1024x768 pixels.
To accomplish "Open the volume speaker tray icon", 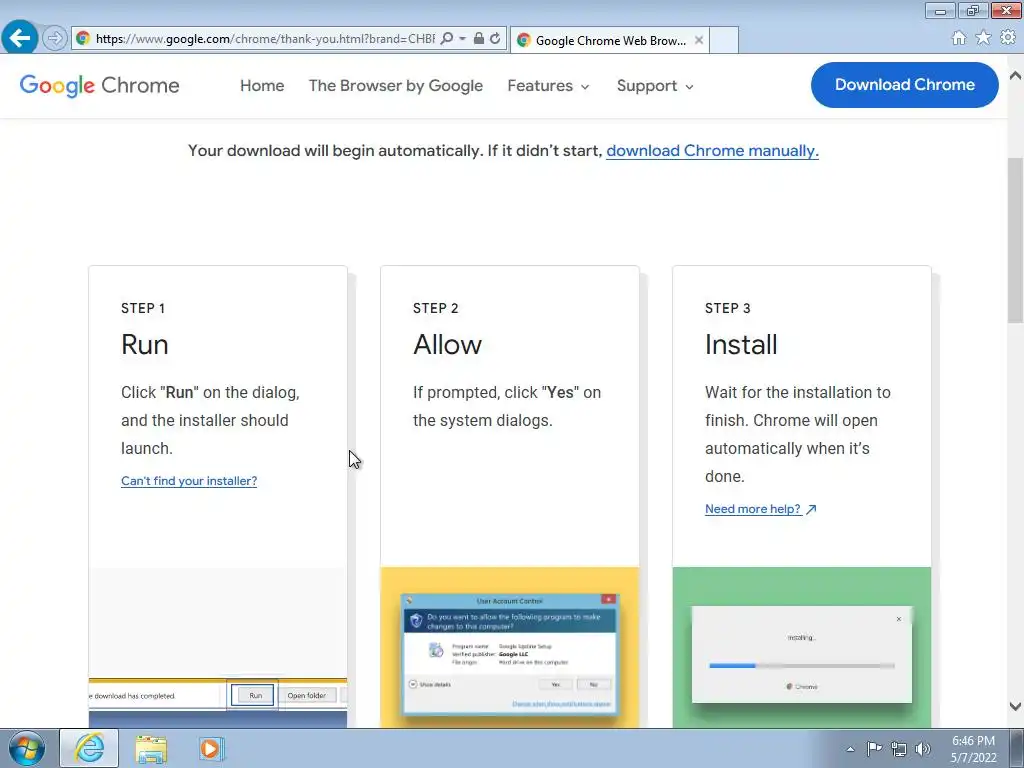I will [x=923, y=749].
